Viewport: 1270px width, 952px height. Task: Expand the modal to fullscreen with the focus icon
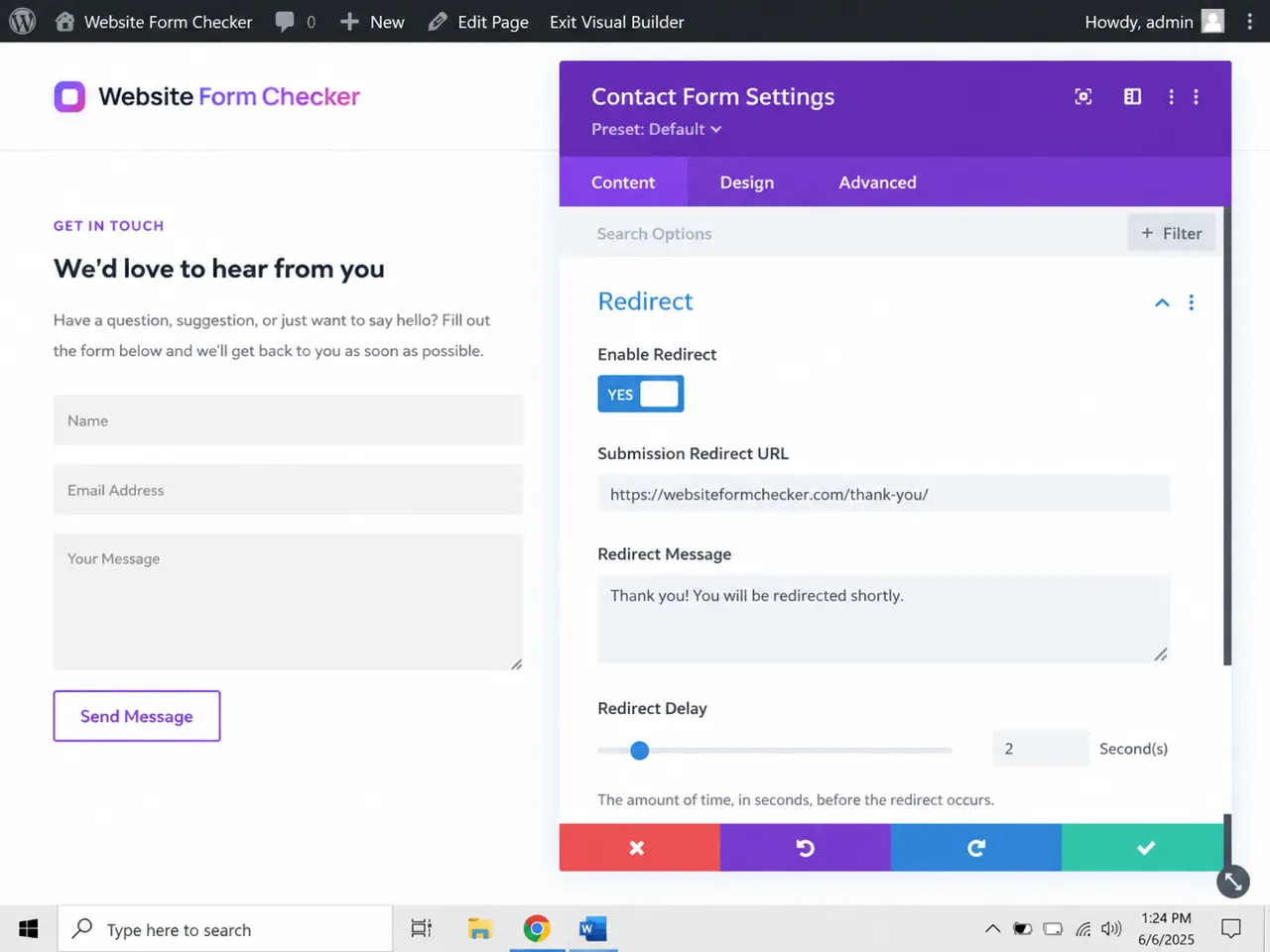[1083, 96]
